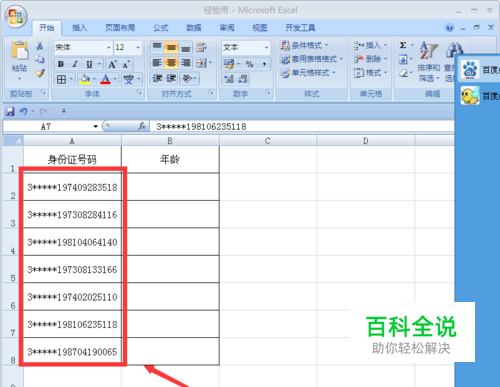
Task: Switch to the Data tab
Action: pos(194,28)
